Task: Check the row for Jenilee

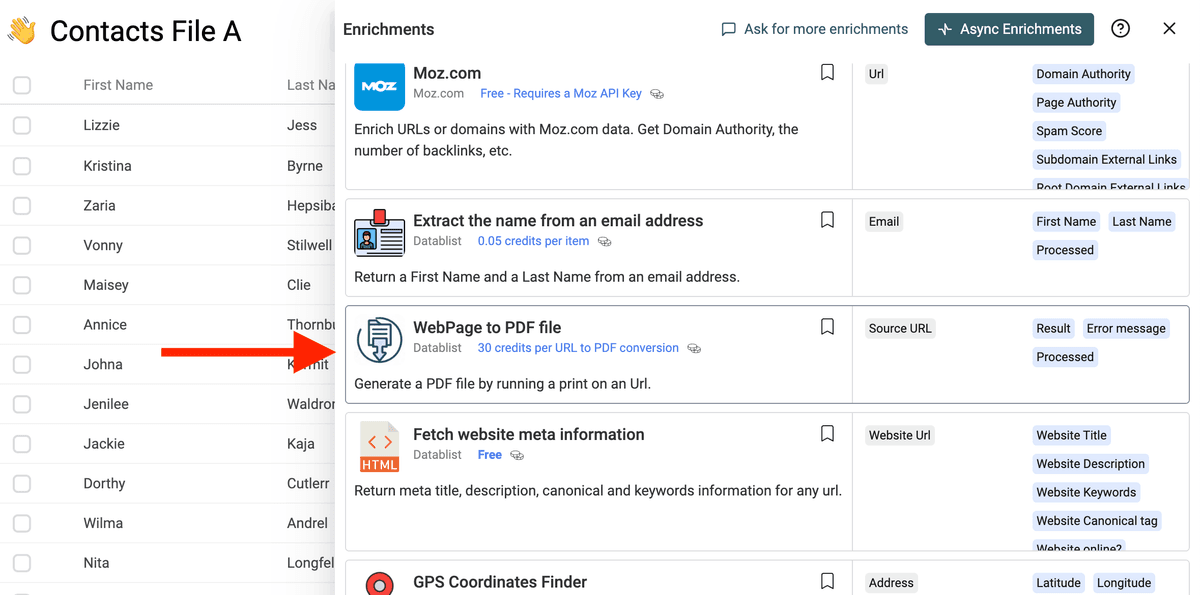Action: pos(22,404)
